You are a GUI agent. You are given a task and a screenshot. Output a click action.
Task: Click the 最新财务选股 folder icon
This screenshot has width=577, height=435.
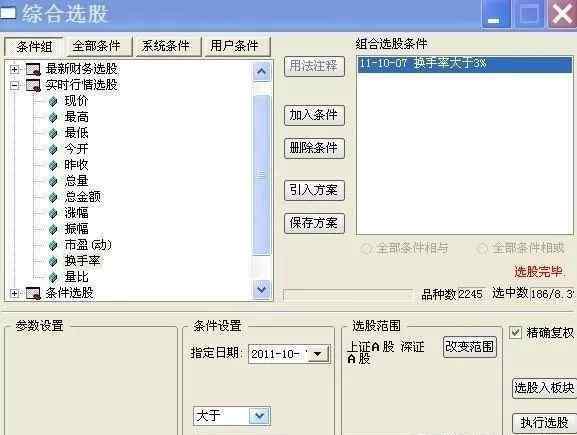click(x=33, y=69)
